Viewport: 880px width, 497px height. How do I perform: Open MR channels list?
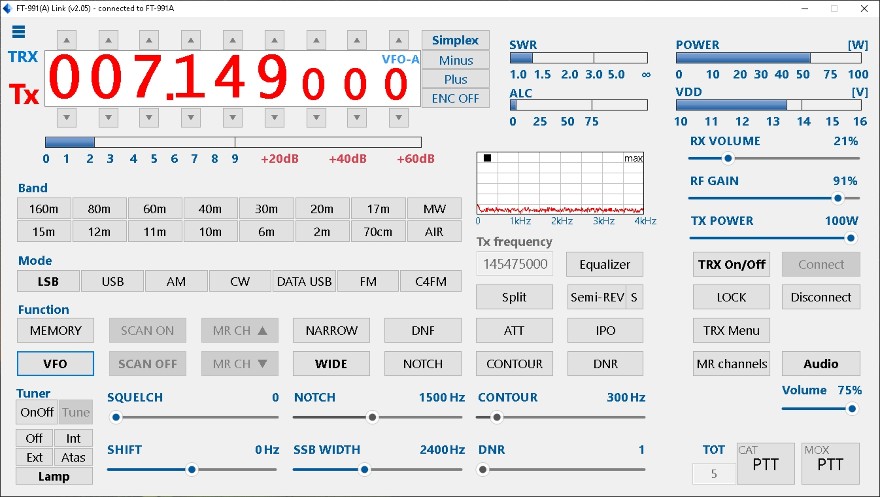point(731,363)
